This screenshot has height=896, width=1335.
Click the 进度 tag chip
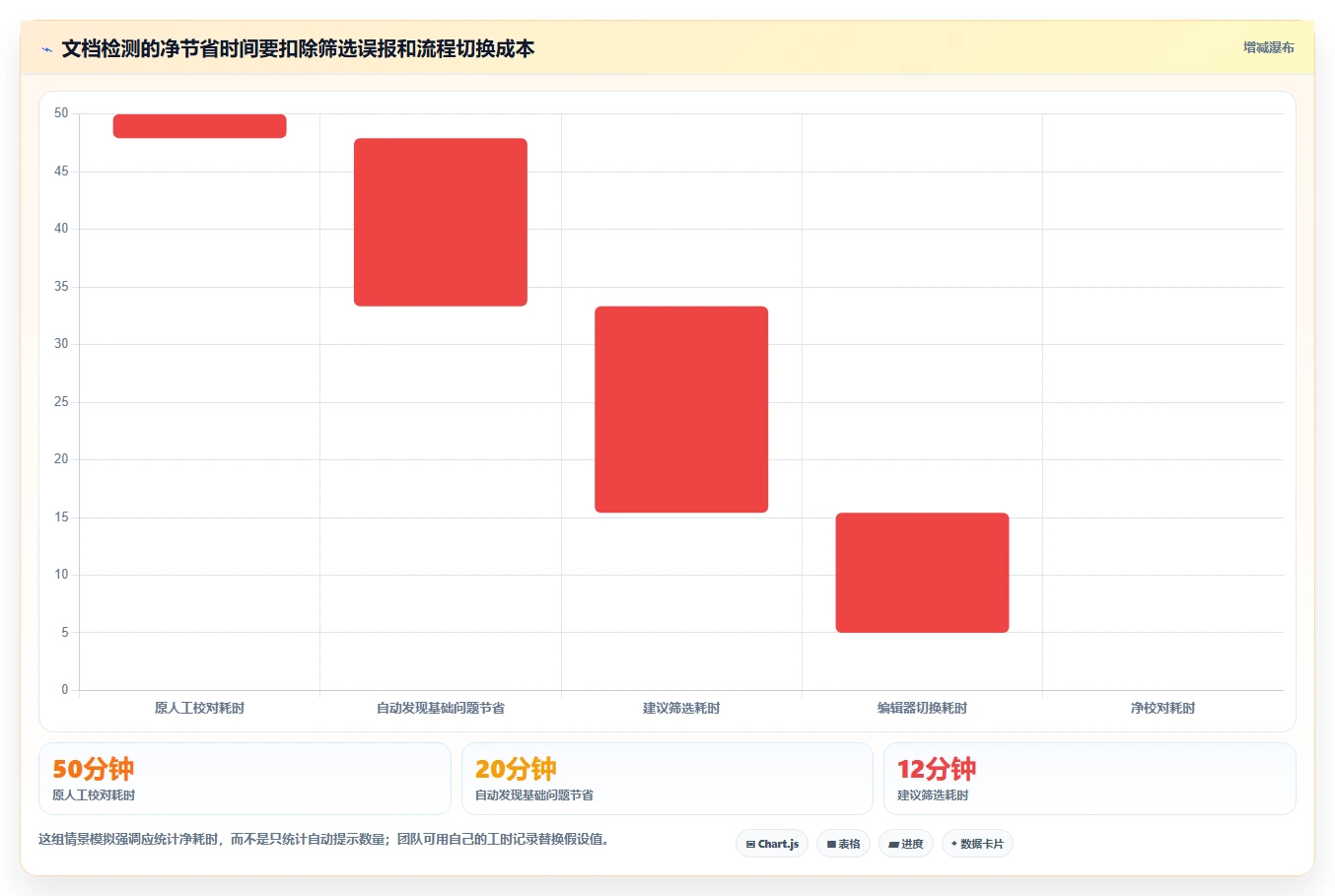click(x=906, y=844)
